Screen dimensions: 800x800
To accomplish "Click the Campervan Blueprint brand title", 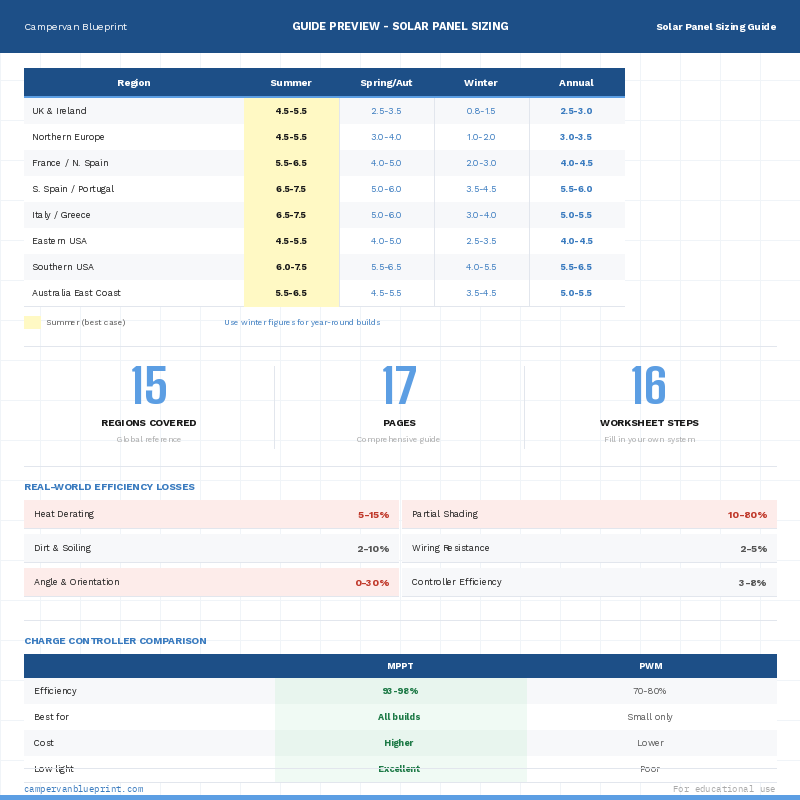I will (75, 27).
